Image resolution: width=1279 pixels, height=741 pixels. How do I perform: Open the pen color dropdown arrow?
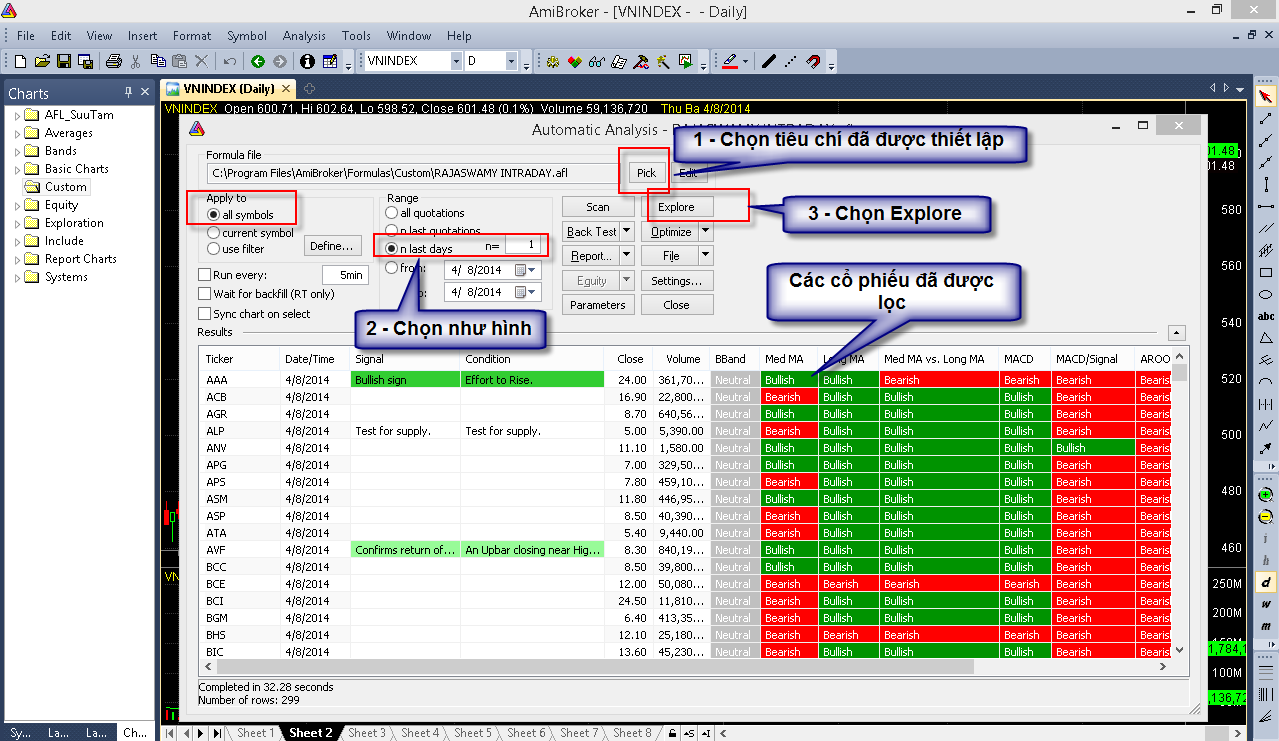(746, 61)
